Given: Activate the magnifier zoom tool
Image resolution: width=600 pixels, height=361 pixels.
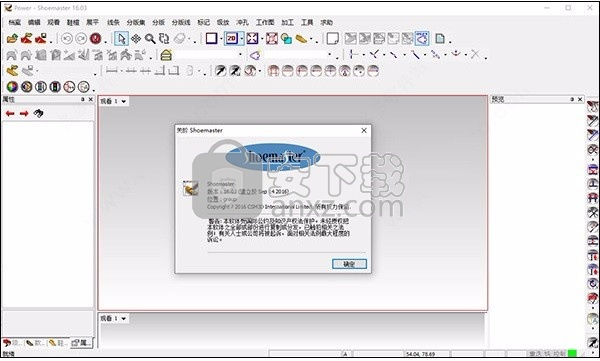Looking at the screenshot, I should [x=150, y=39].
